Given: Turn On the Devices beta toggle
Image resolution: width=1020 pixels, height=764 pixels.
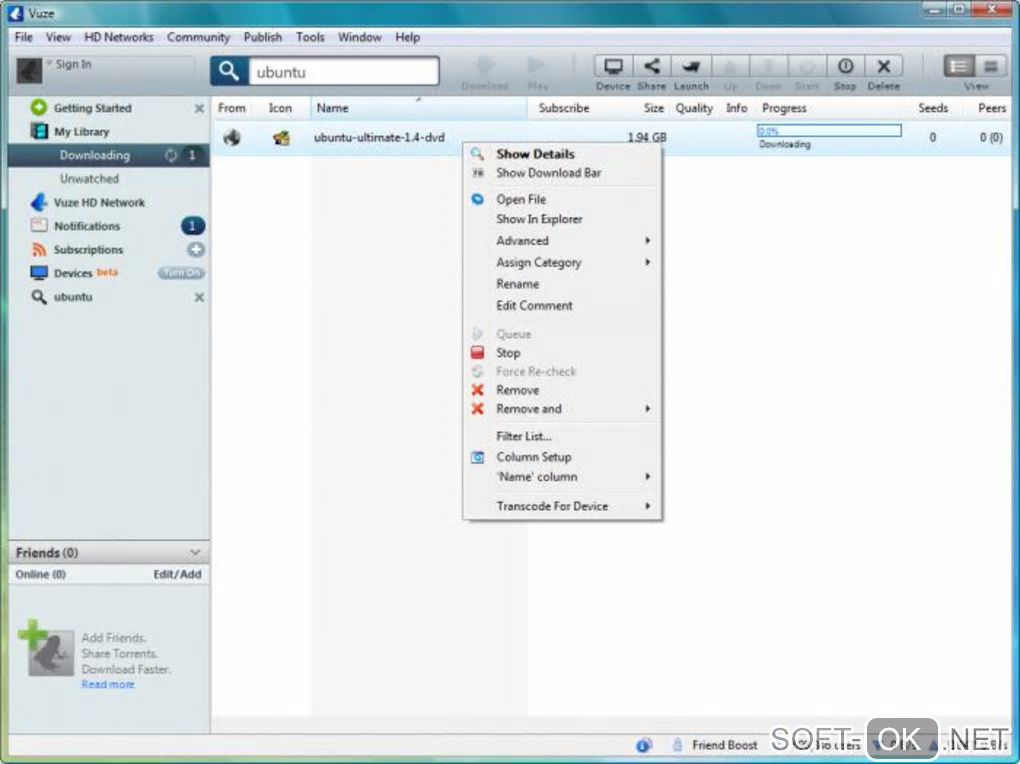Looking at the screenshot, I should click(x=181, y=273).
